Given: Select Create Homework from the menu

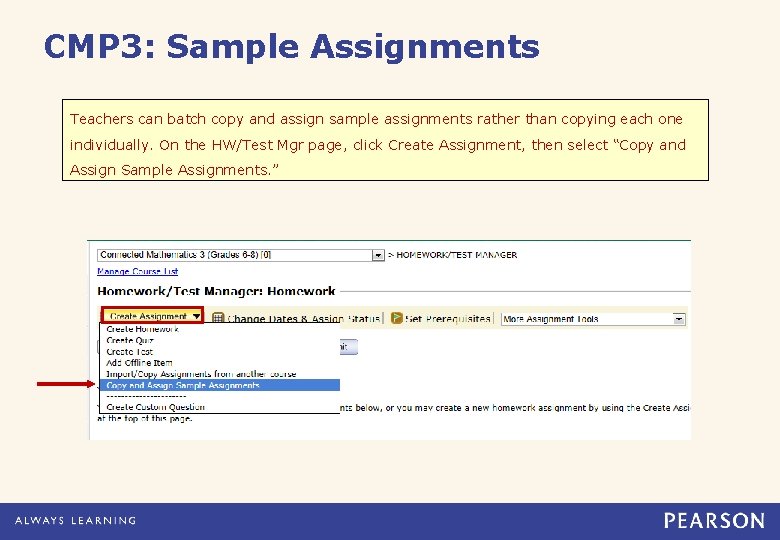Looking at the screenshot, I should pos(142,329).
